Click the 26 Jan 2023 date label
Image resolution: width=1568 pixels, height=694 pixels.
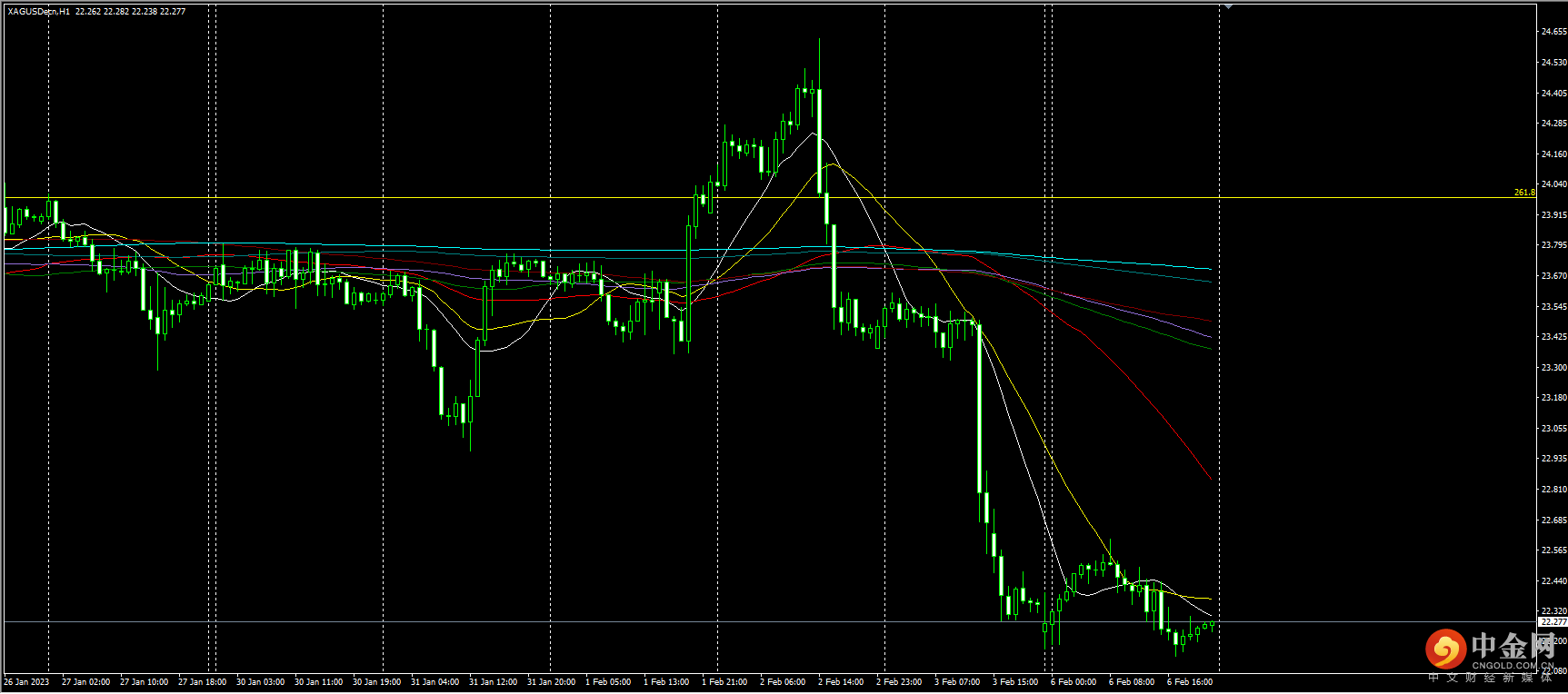click(26, 682)
